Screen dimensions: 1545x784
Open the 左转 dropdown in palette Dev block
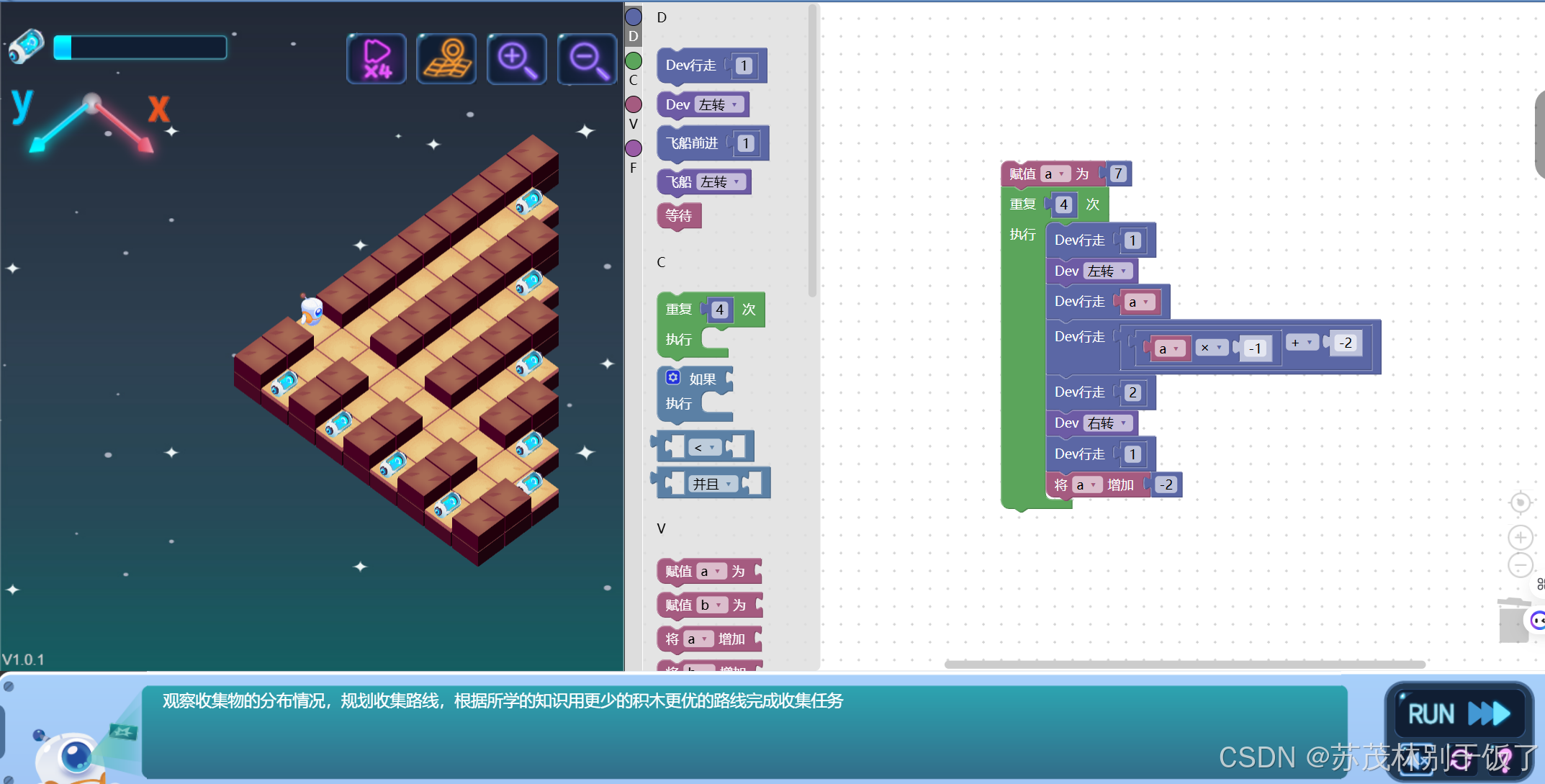(x=720, y=105)
